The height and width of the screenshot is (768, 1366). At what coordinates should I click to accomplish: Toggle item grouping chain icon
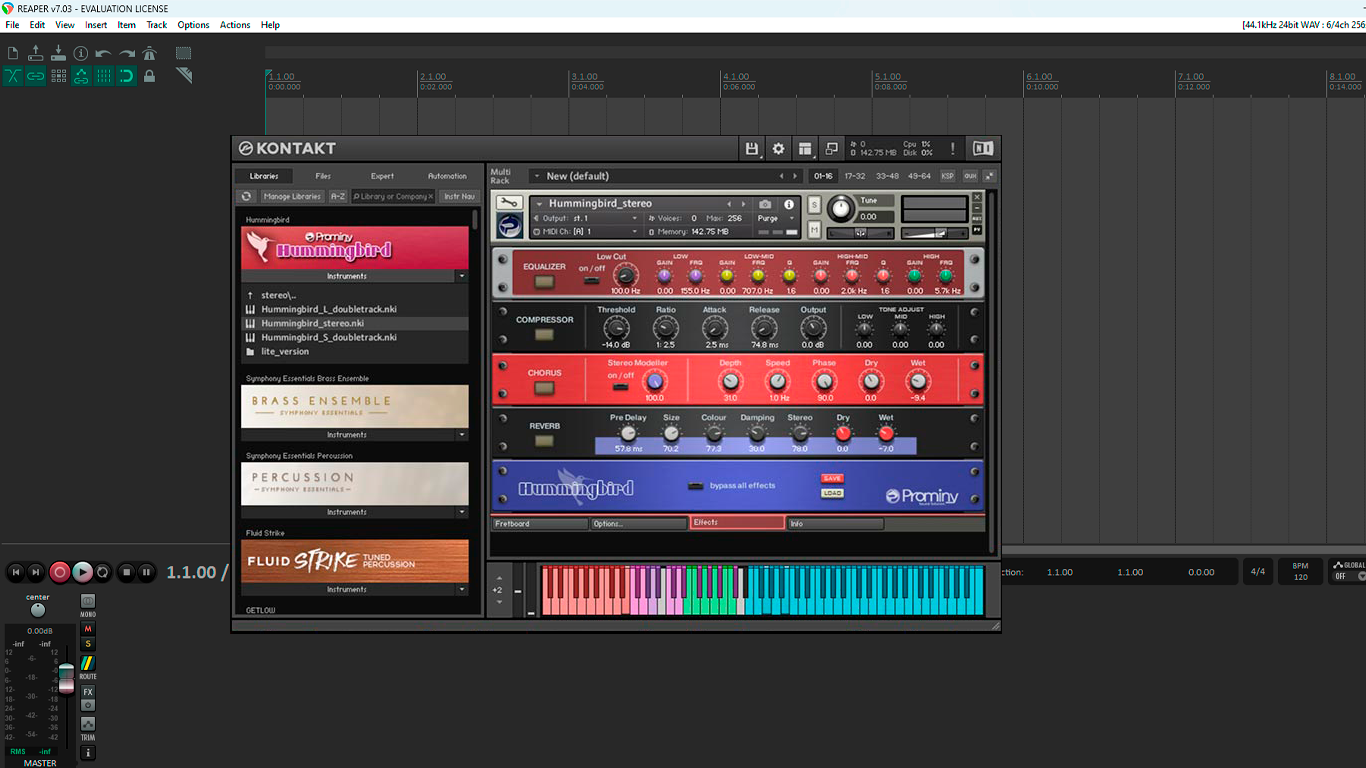[x=36, y=76]
